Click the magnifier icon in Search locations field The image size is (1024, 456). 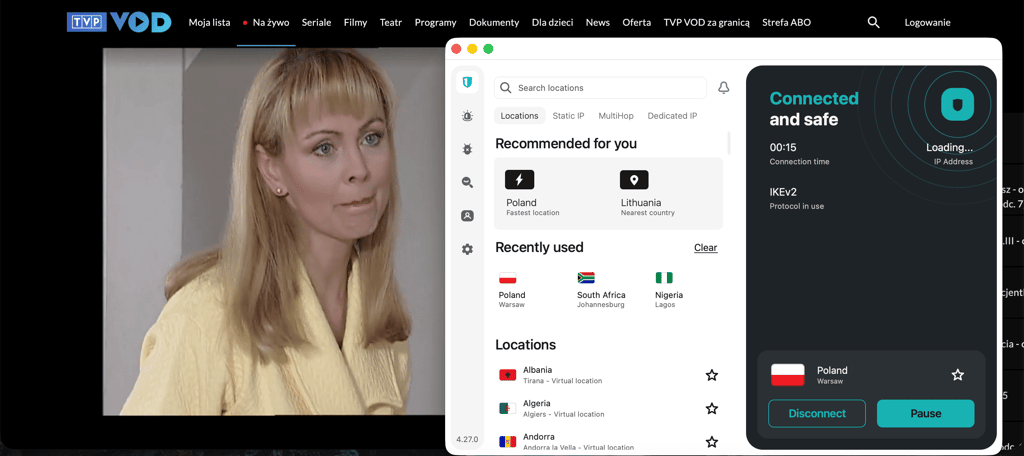click(506, 88)
